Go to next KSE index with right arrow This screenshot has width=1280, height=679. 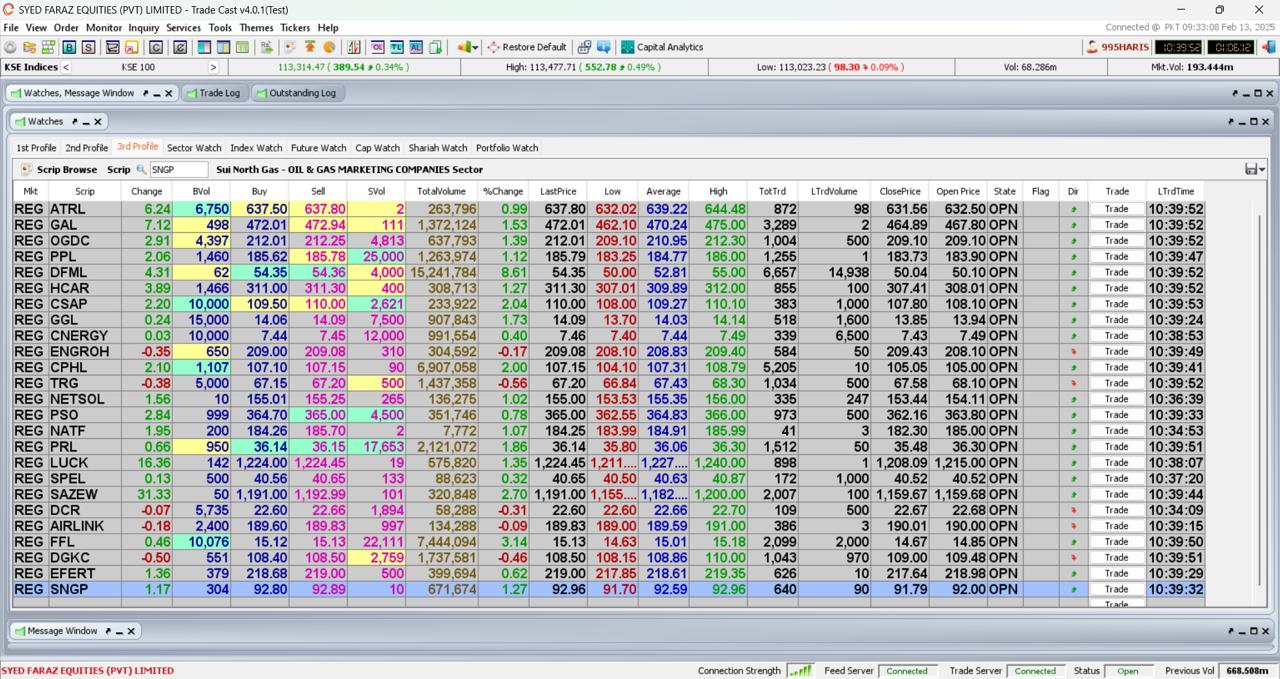point(213,67)
